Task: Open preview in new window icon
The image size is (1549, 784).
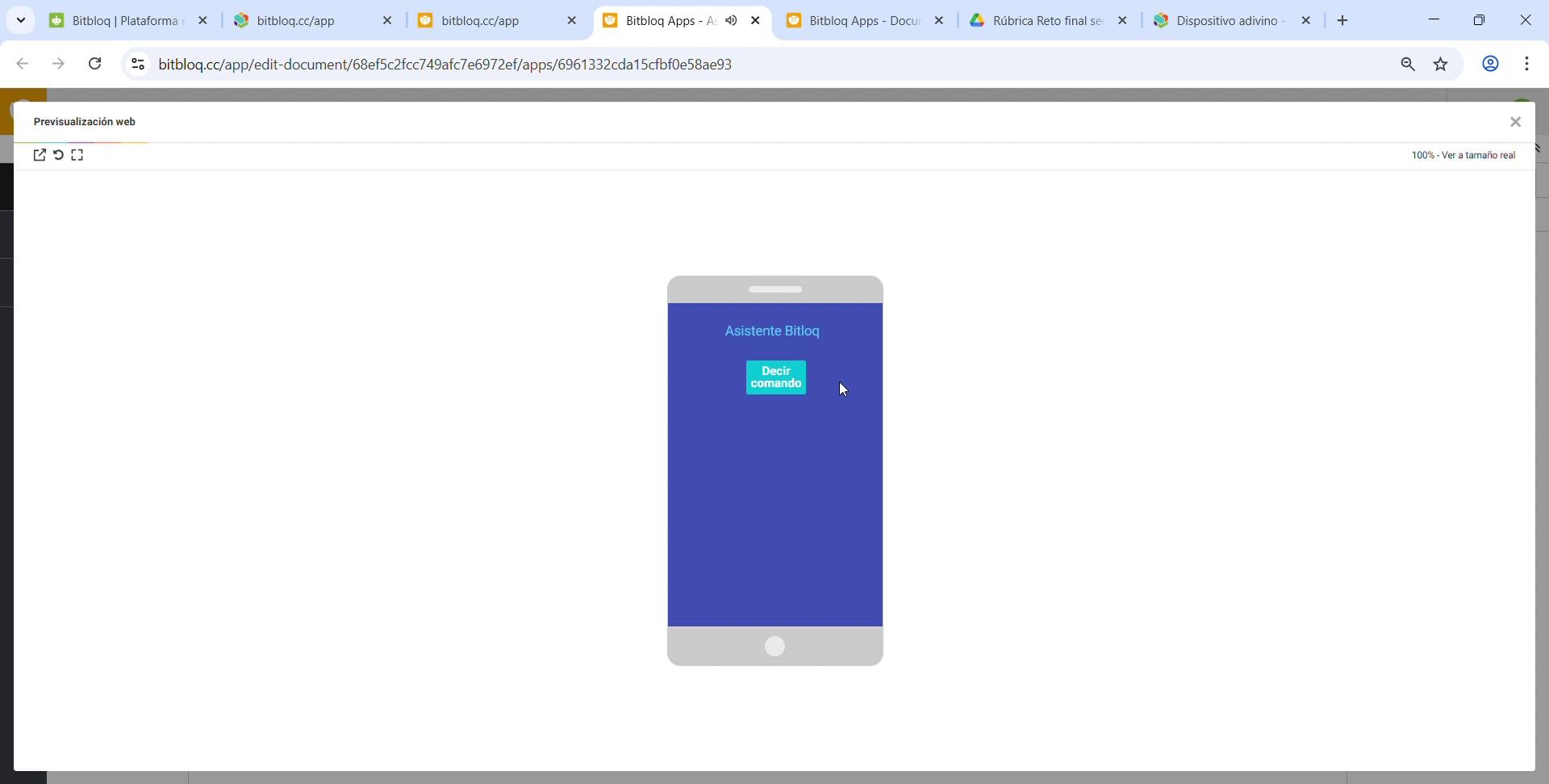Action: coord(40,155)
